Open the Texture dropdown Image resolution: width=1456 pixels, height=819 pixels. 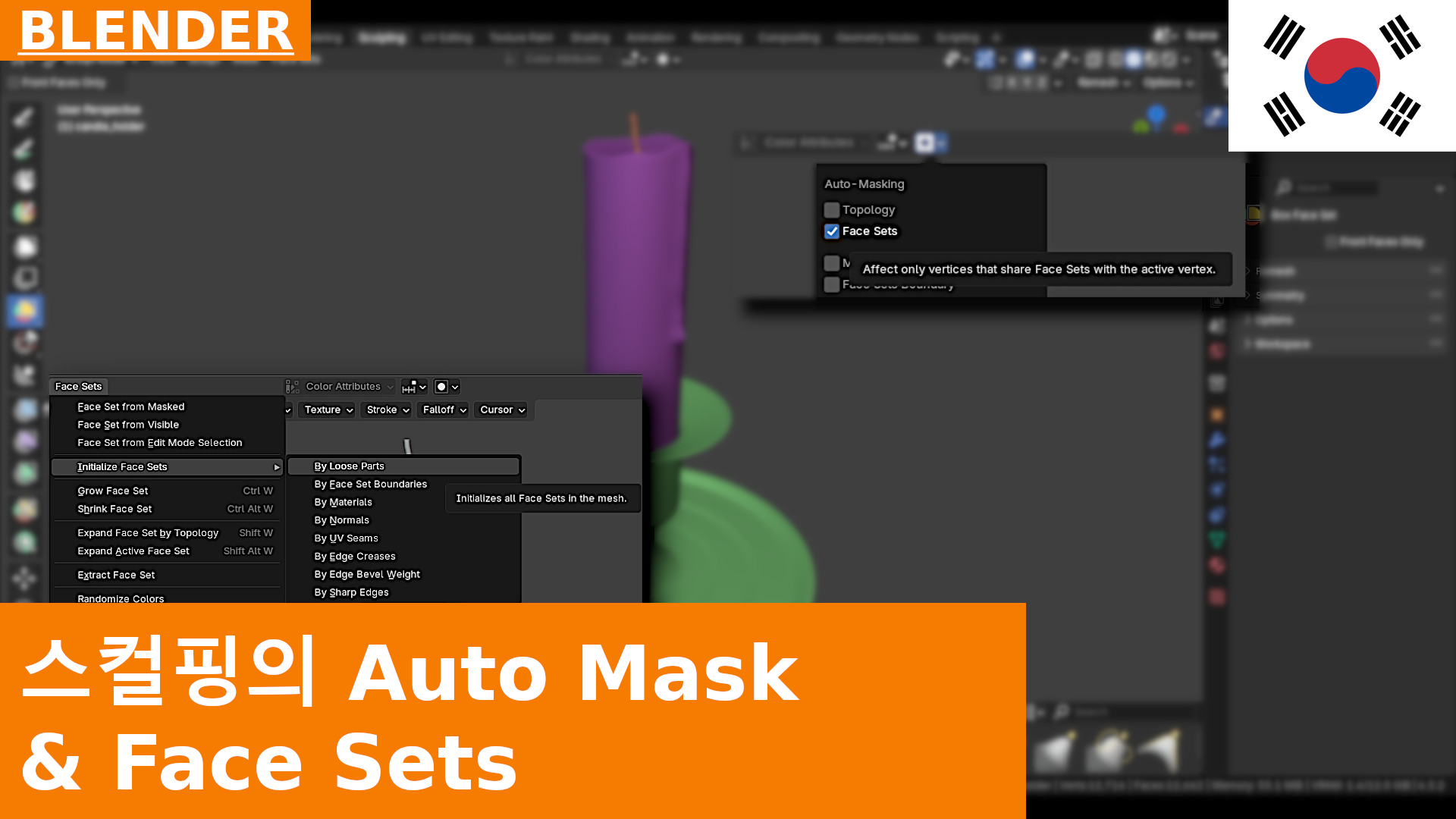(x=328, y=409)
